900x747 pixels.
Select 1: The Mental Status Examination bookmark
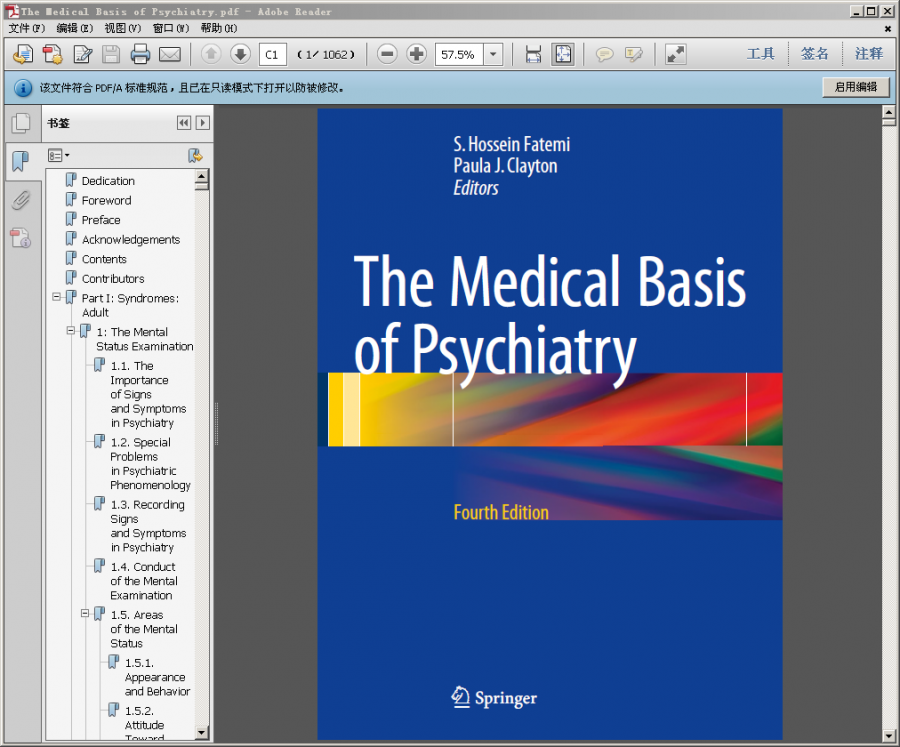pos(145,339)
